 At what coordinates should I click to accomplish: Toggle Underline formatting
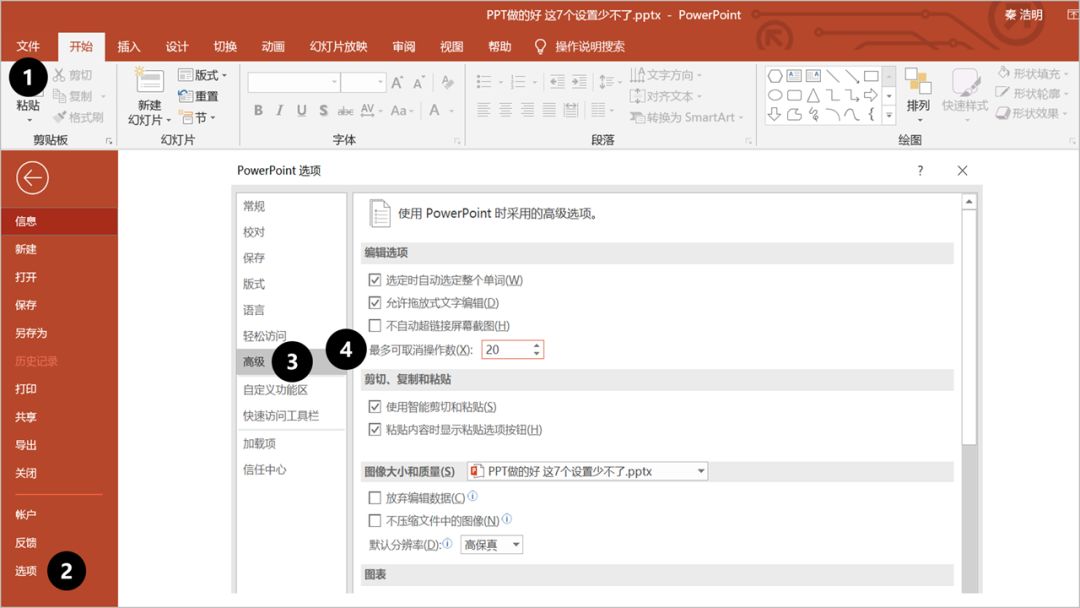click(x=301, y=110)
